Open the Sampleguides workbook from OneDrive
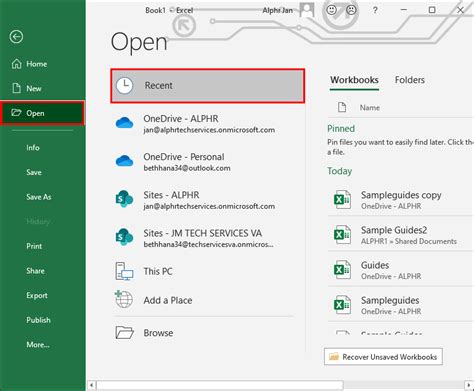Screen dimensions: 474x391 (401, 305)
